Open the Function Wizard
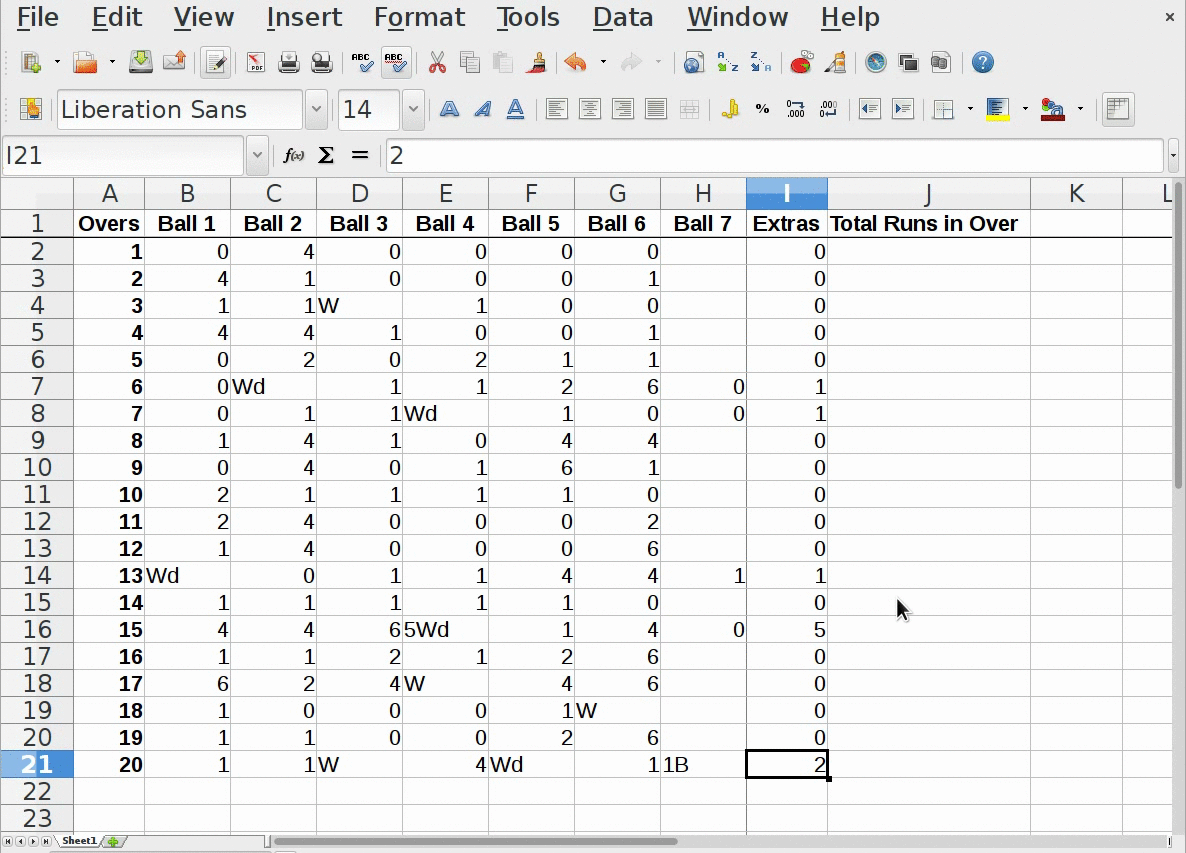Image resolution: width=1186 pixels, height=853 pixels. pyautogui.click(x=294, y=155)
